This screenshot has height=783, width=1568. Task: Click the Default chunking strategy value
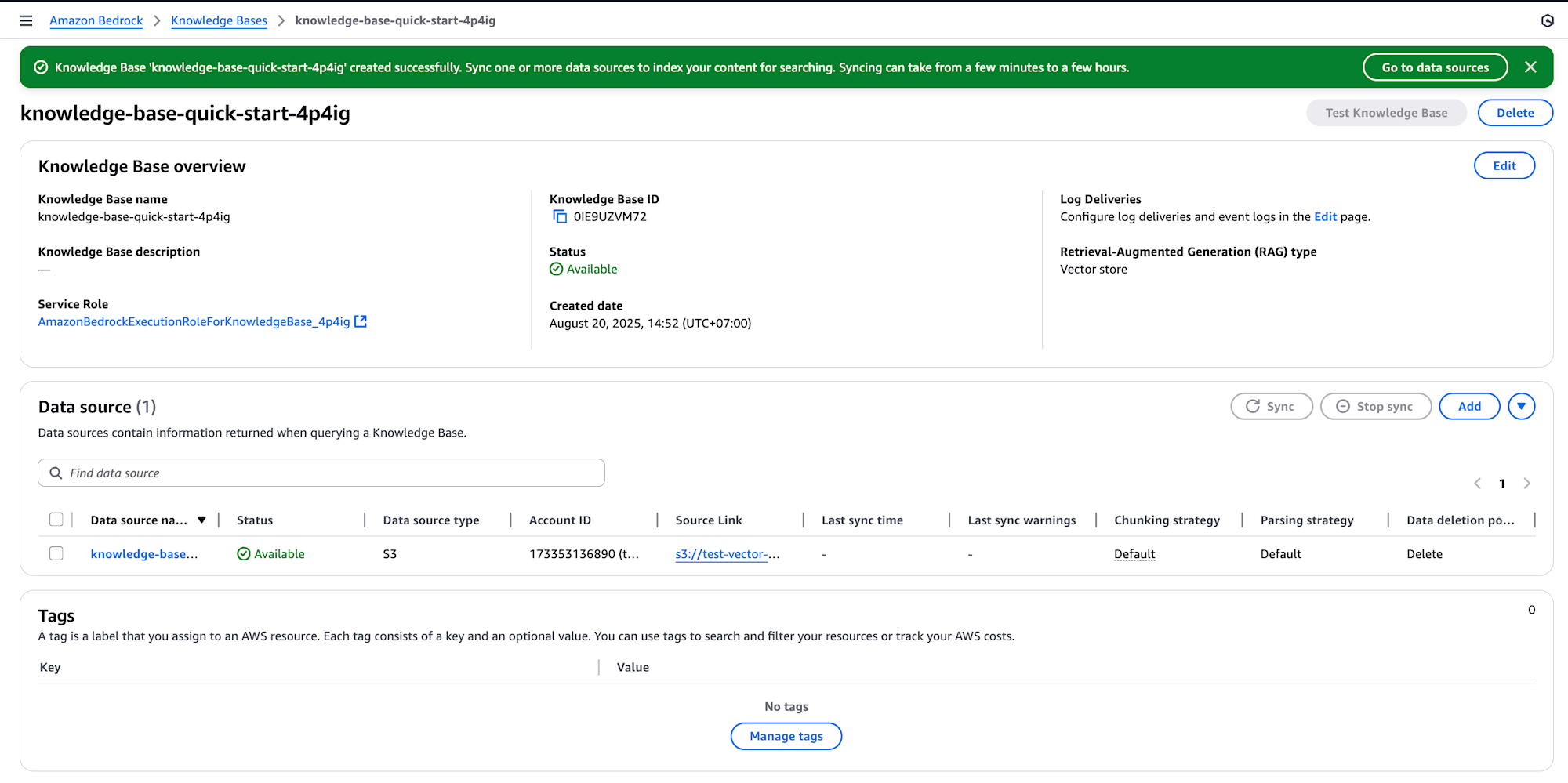1134,554
